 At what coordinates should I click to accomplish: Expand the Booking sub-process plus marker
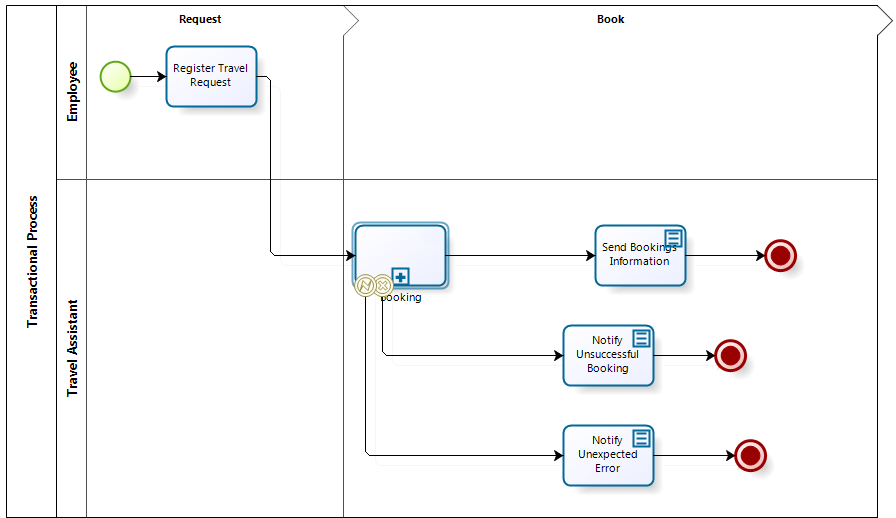pos(400,277)
